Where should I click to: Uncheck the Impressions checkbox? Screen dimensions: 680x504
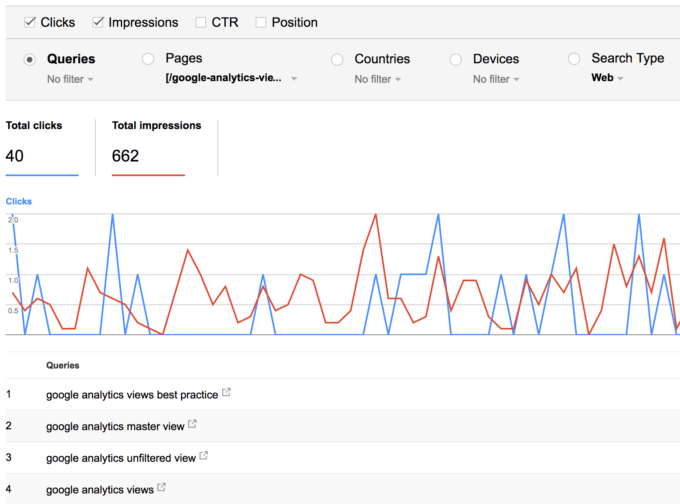[x=98, y=22]
